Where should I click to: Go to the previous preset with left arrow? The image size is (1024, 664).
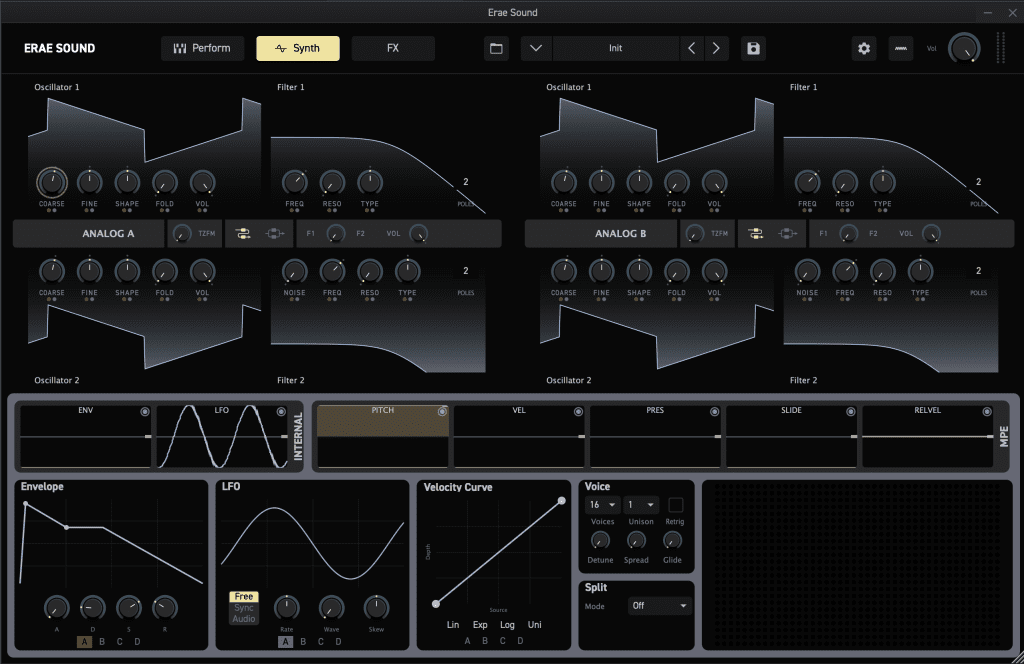click(692, 48)
